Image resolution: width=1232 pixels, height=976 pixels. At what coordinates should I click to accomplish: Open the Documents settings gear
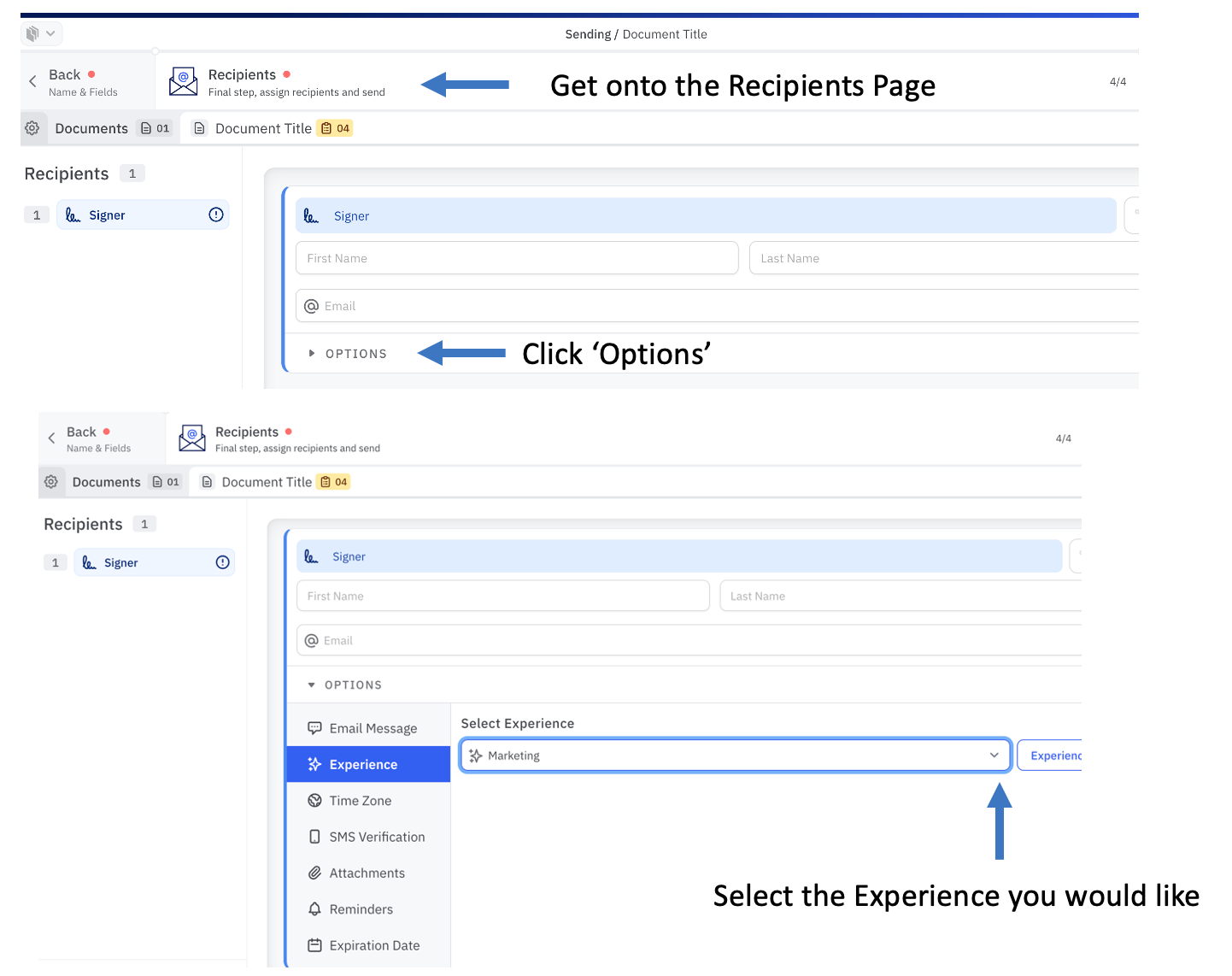coord(32,127)
